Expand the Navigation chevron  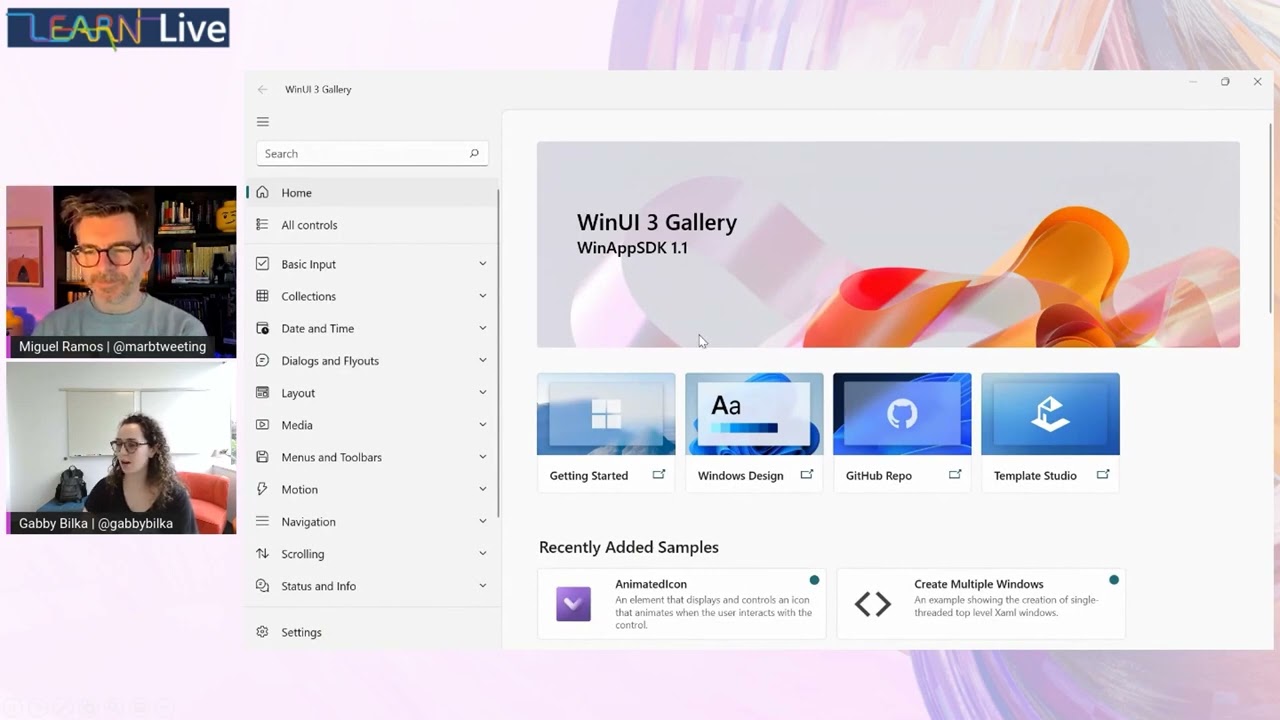pos(482,521)
